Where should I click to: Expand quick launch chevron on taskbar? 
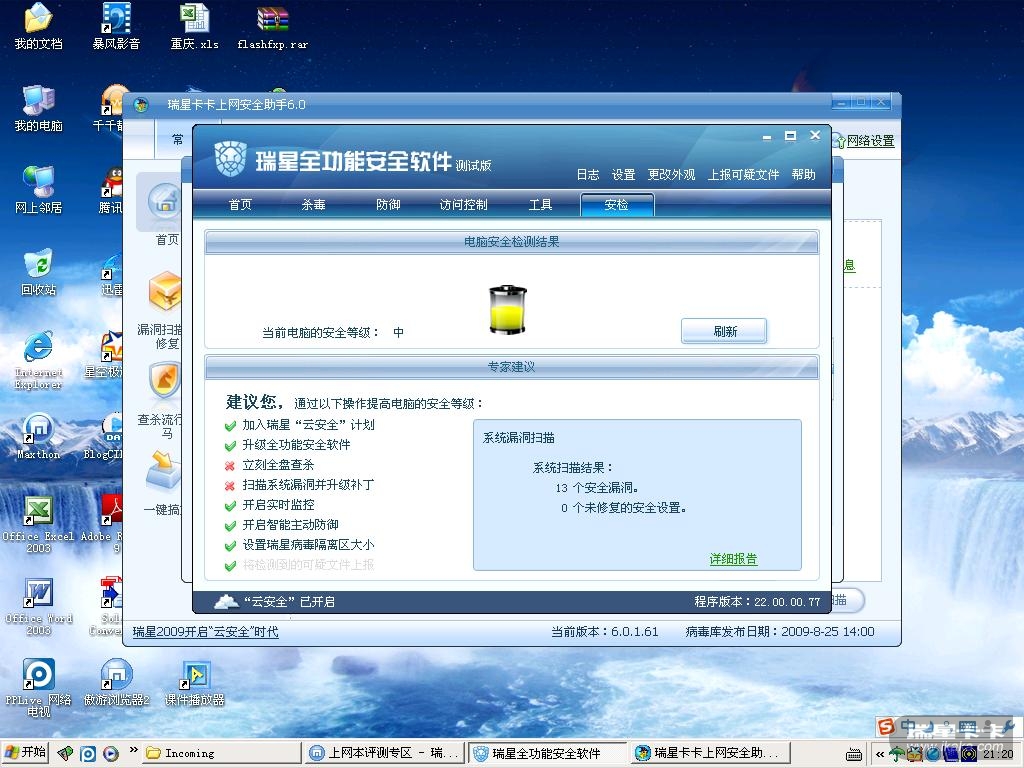click(x=134, y=750)
